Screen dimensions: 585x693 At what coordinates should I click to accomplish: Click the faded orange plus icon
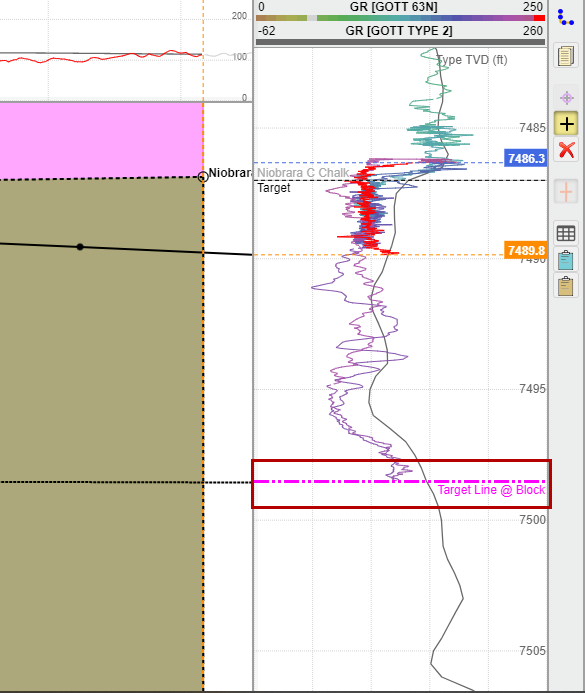pos(566,192)
